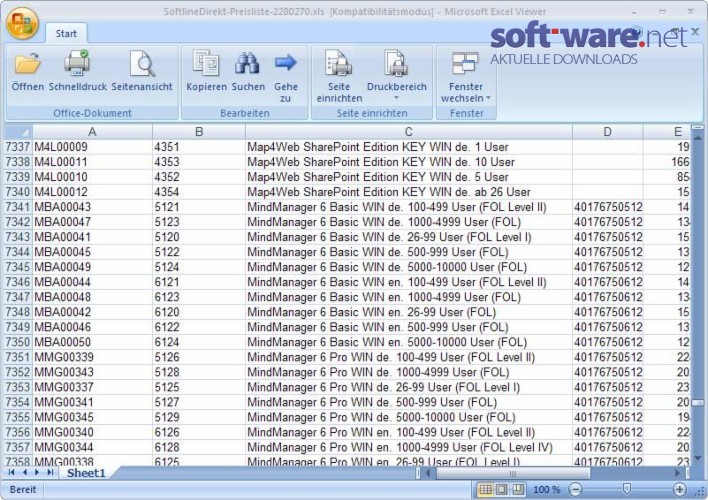This screenshot has height=500, width=708.
Task: Select column E header
Action: [667, 131]
